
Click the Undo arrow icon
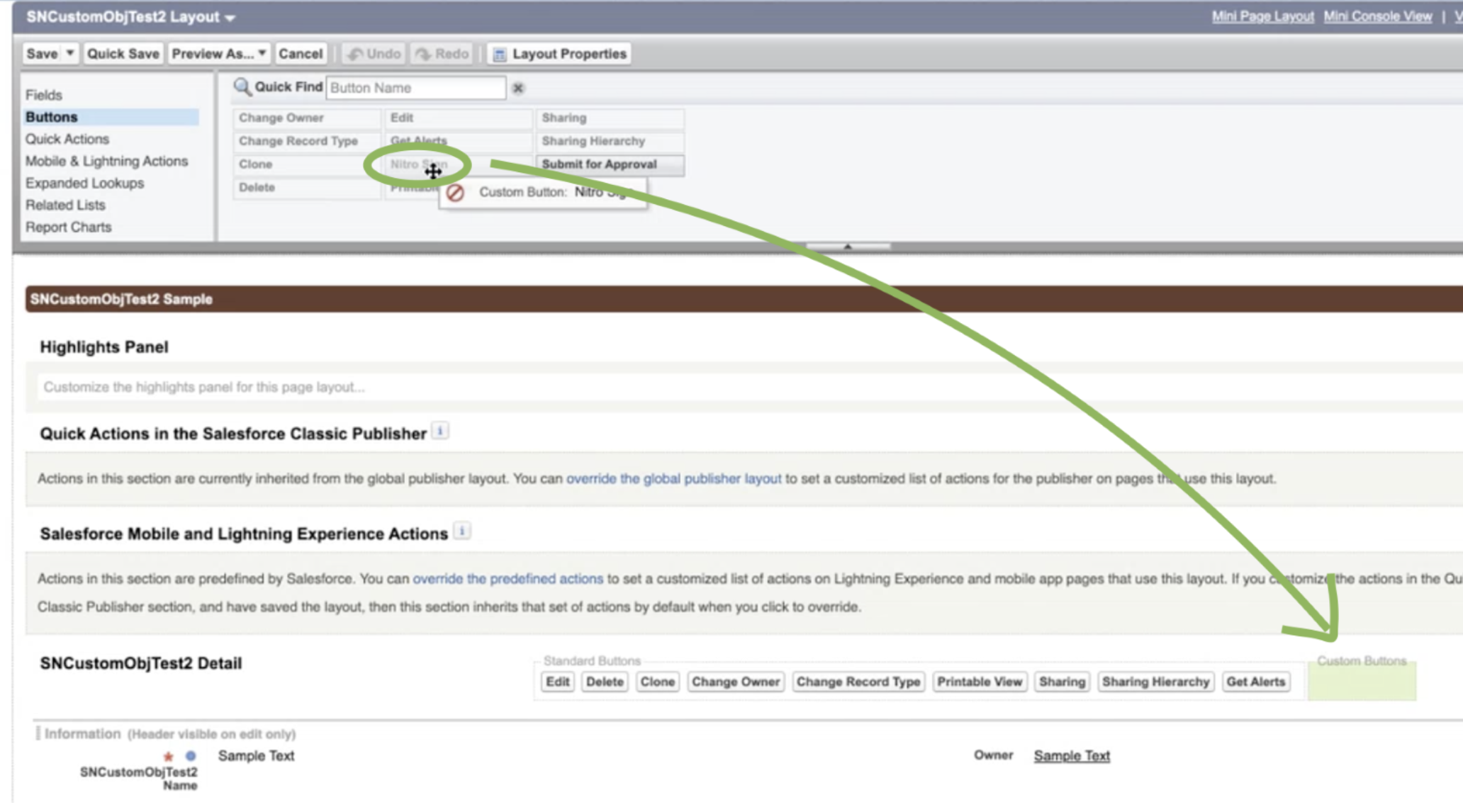point(356,54)
